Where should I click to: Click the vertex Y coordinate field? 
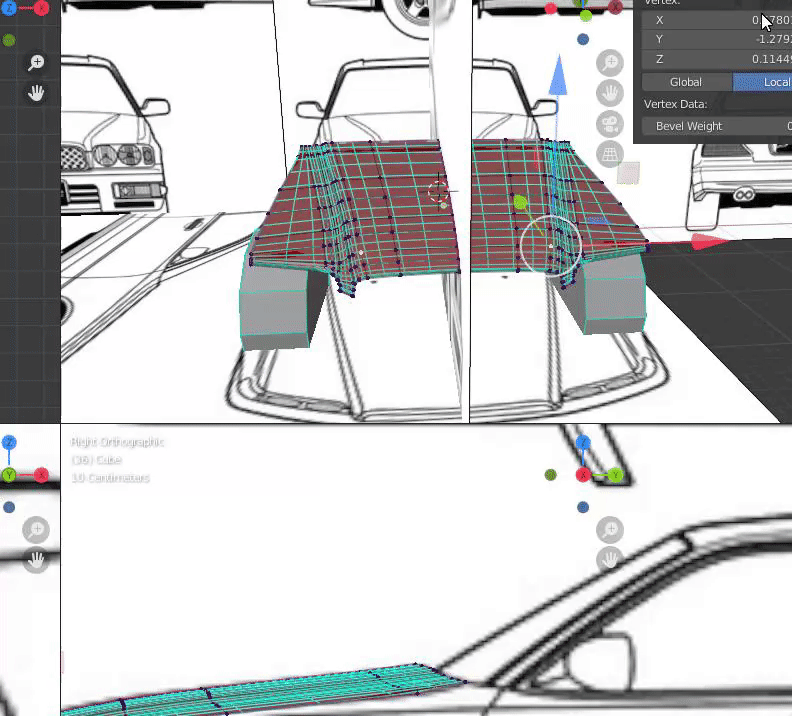click(716, 39)
